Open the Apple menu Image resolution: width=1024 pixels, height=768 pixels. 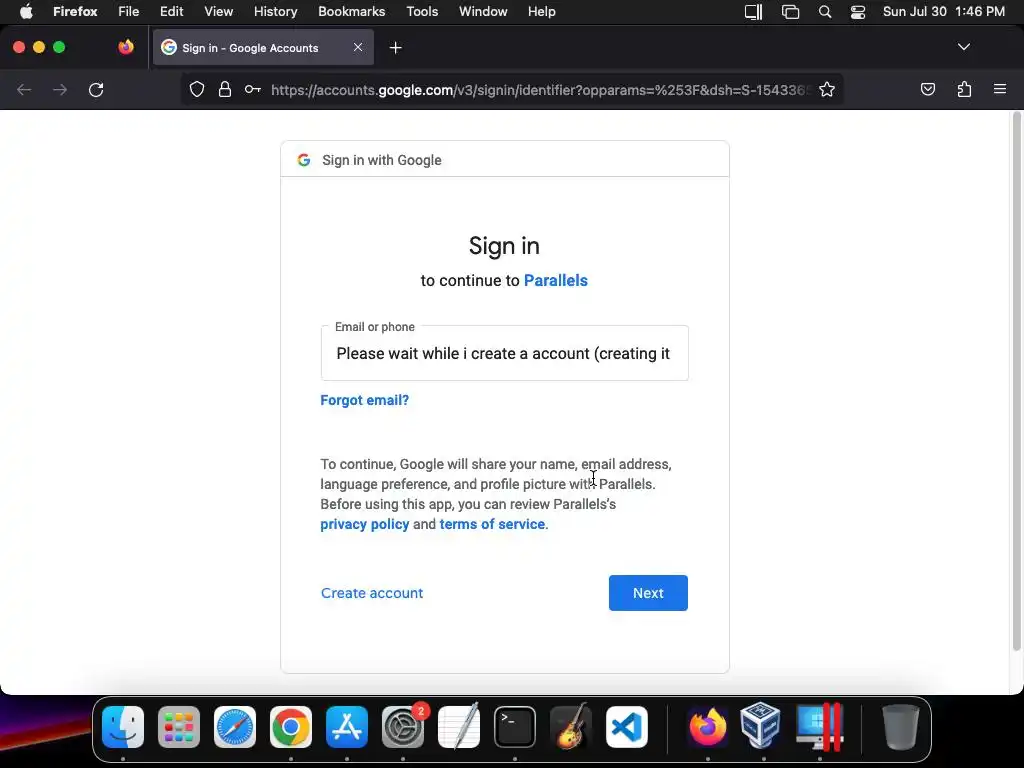pyautogui.click(x=26, y=11)
